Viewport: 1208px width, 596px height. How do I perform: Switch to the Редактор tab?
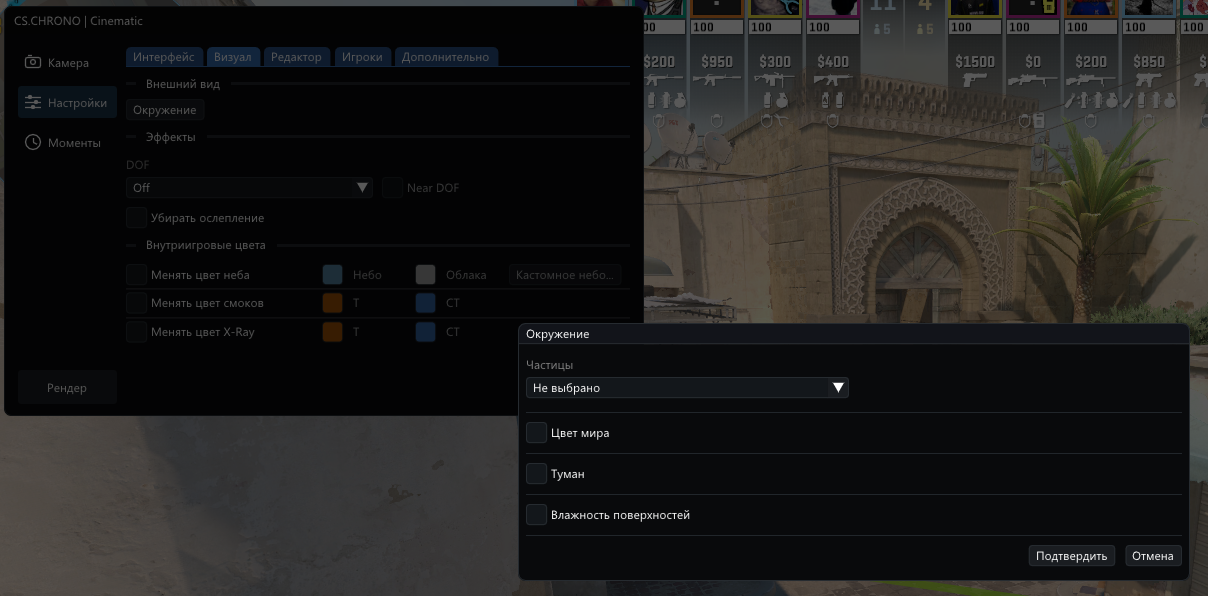[x=296, y=57]
